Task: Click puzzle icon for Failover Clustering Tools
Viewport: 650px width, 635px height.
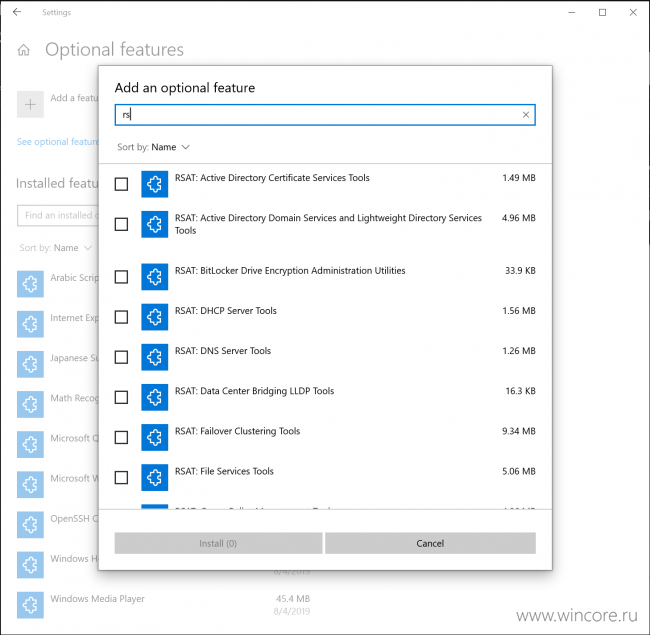Action: pos(155,437)
